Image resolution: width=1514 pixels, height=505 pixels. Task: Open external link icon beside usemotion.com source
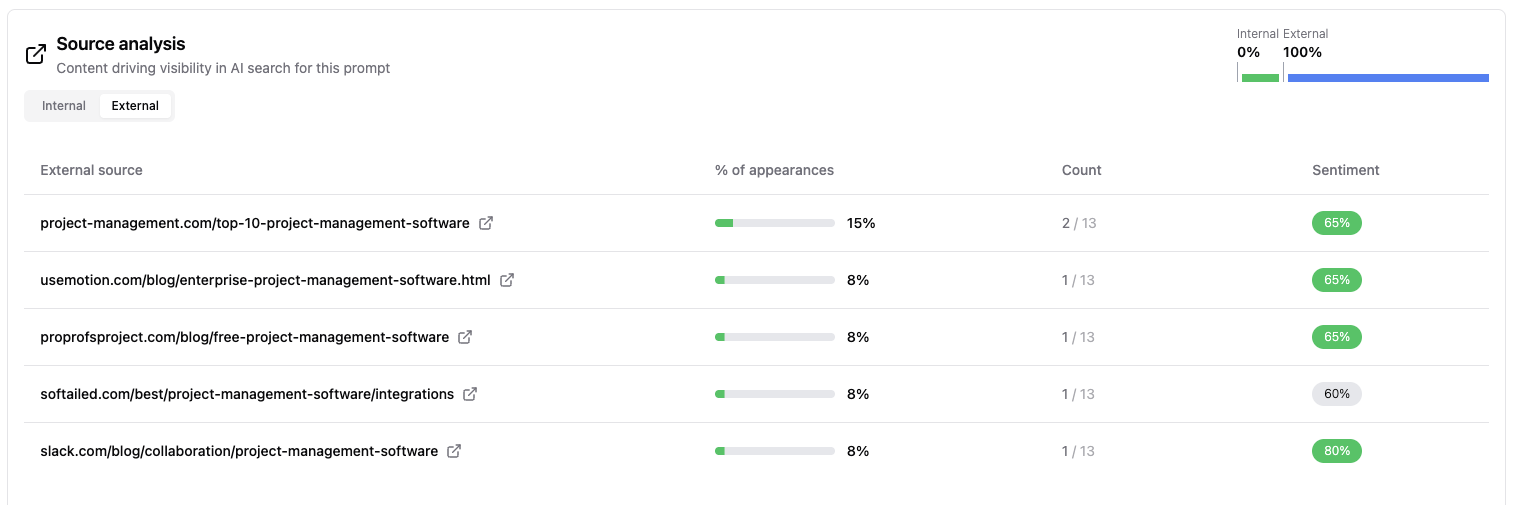click(x=507, y=280)
